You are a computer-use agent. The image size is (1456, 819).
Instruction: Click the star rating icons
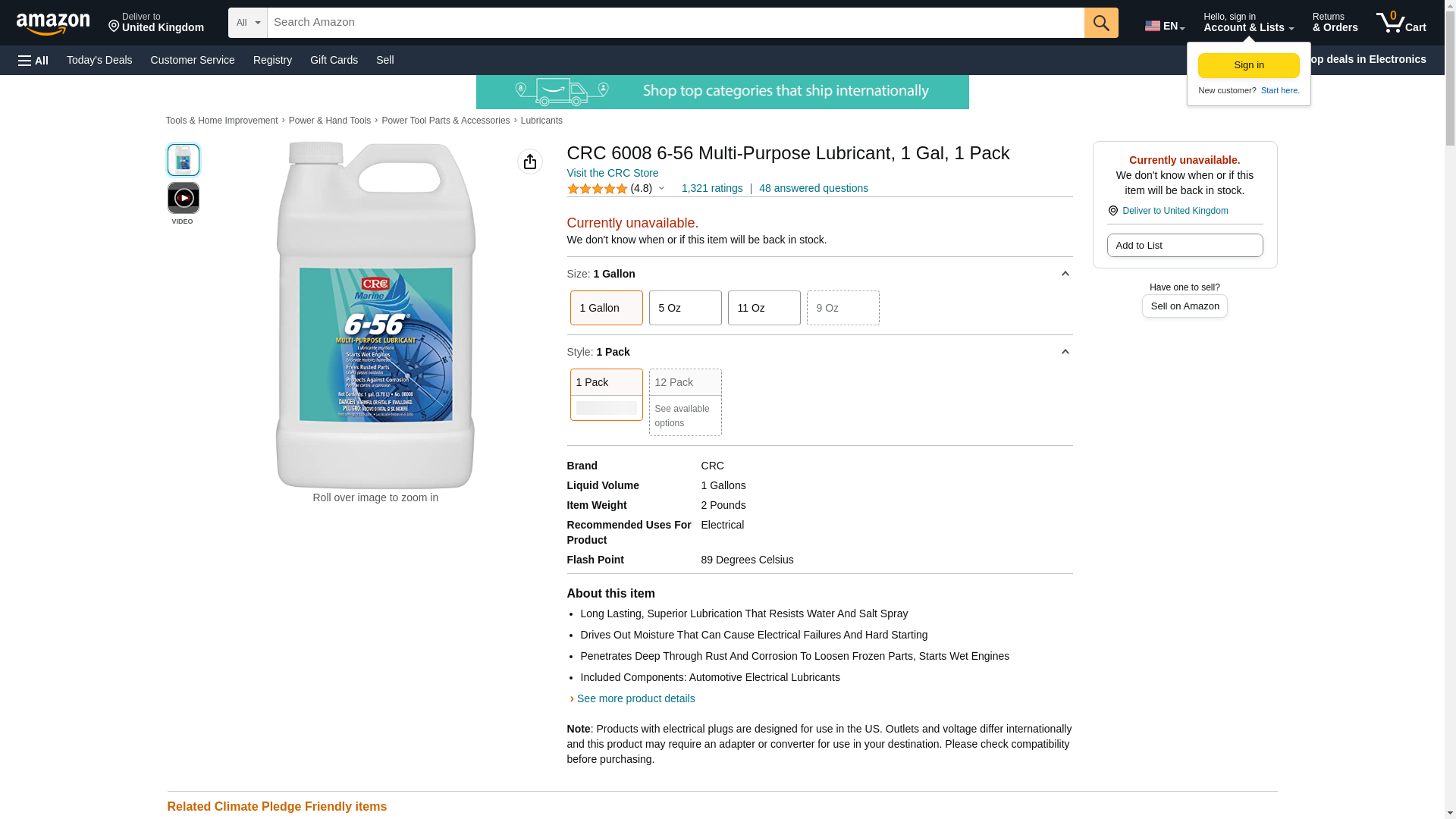click(x=597, y=189)
